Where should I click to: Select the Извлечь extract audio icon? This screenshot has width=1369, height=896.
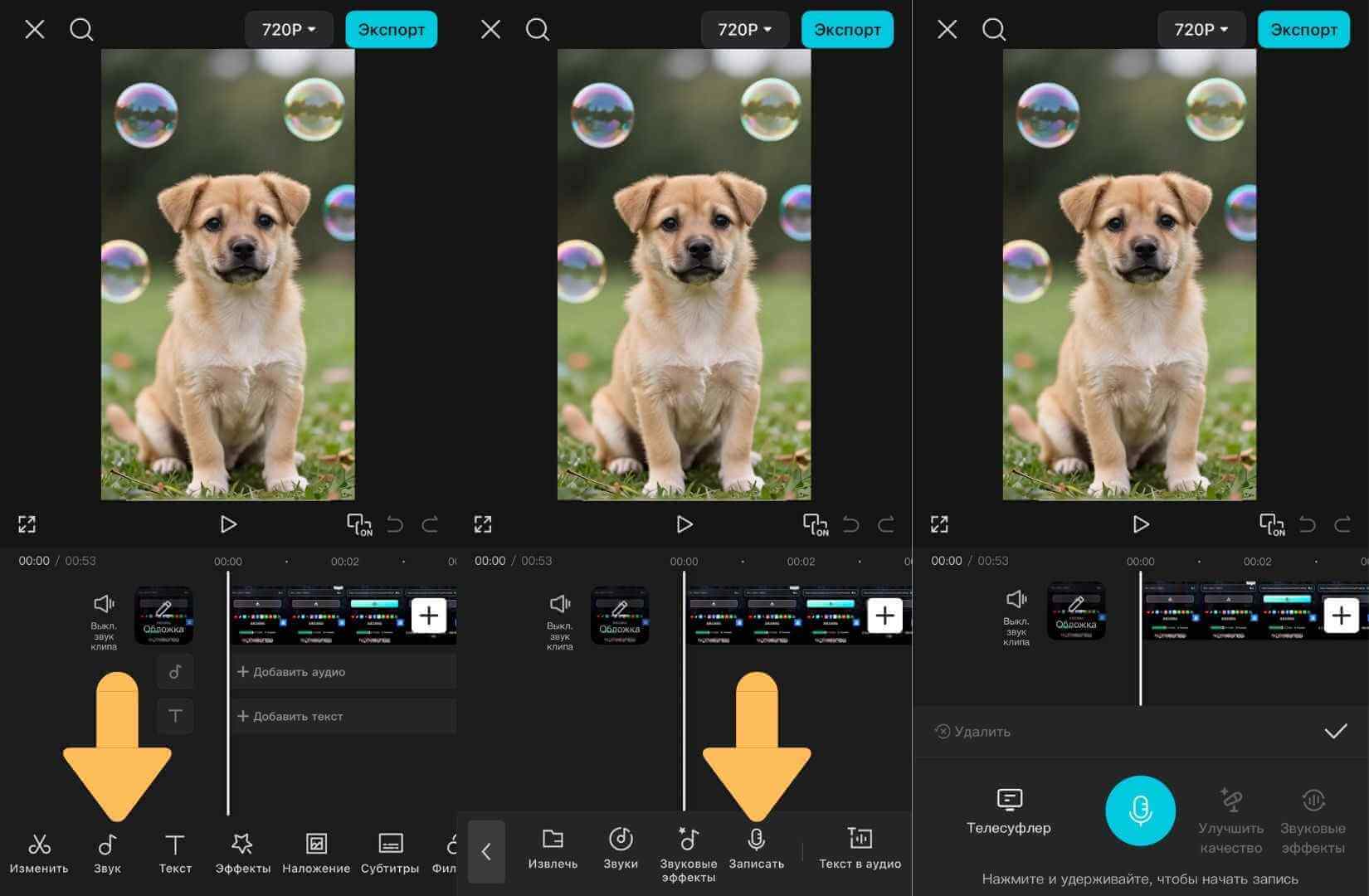pyautogui.click(x=553, y=848)
